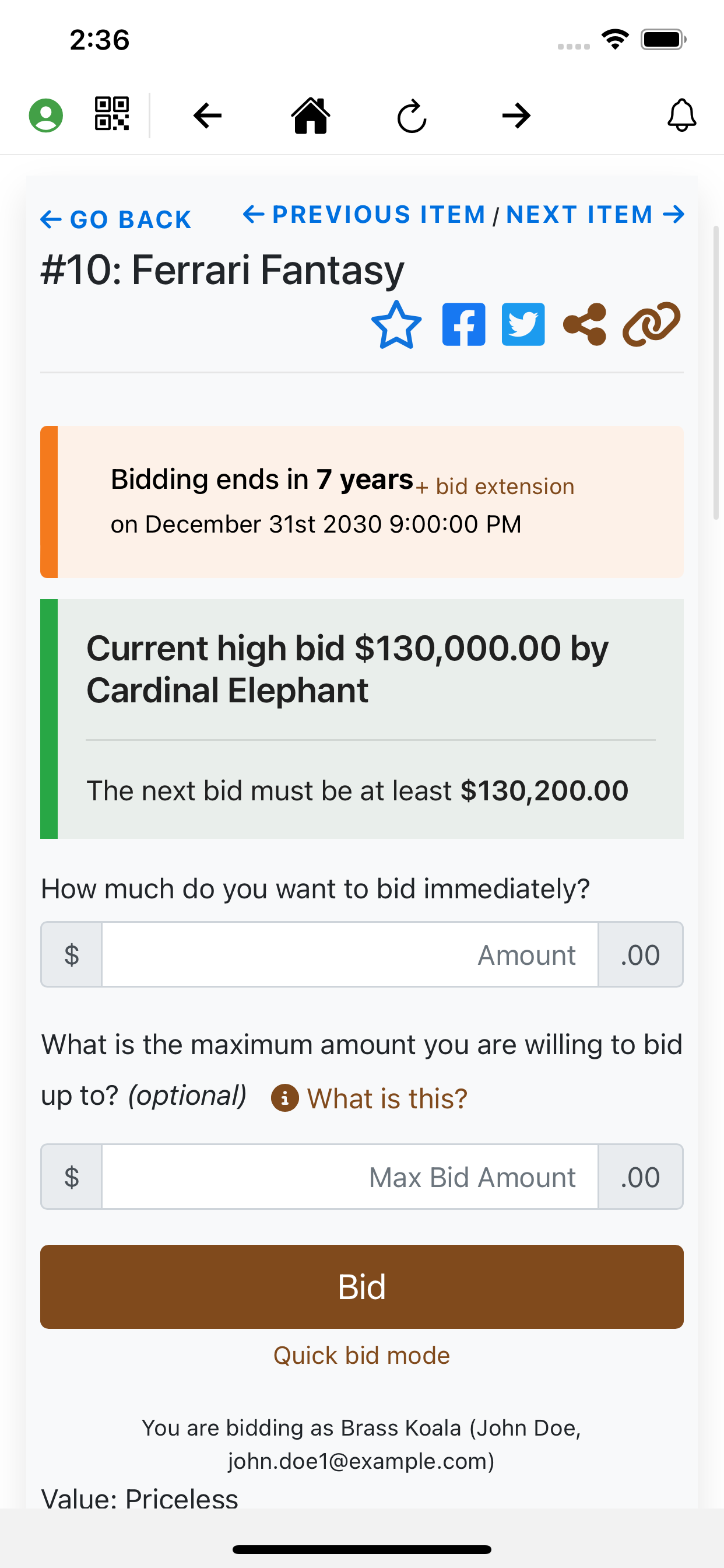Open the Previous Item link

click(x=364, y=215)
